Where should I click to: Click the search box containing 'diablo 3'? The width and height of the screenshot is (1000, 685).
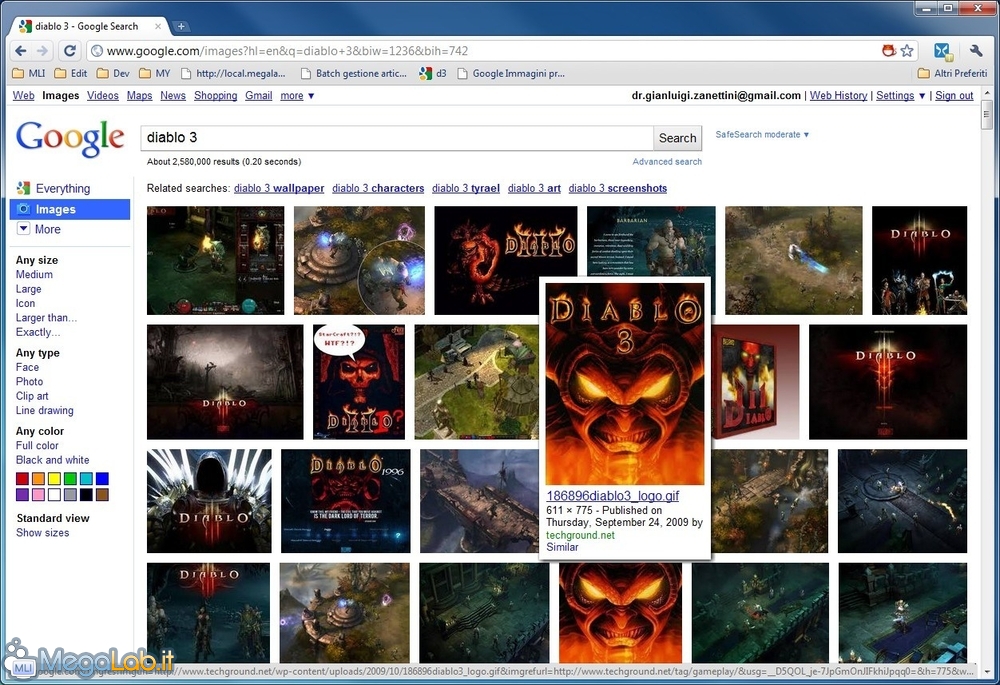tap(397, 138)
